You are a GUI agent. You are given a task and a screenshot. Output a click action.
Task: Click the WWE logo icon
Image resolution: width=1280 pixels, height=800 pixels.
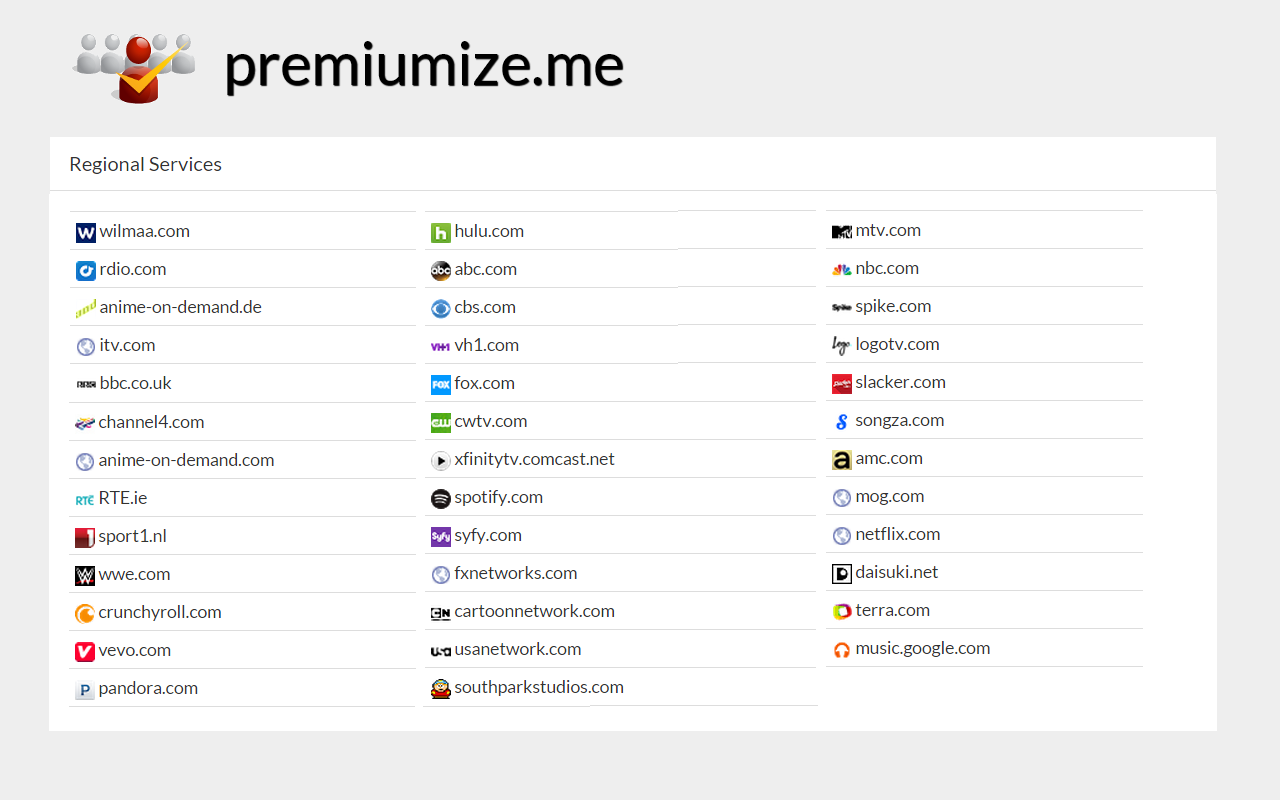[x=85, y=574]
